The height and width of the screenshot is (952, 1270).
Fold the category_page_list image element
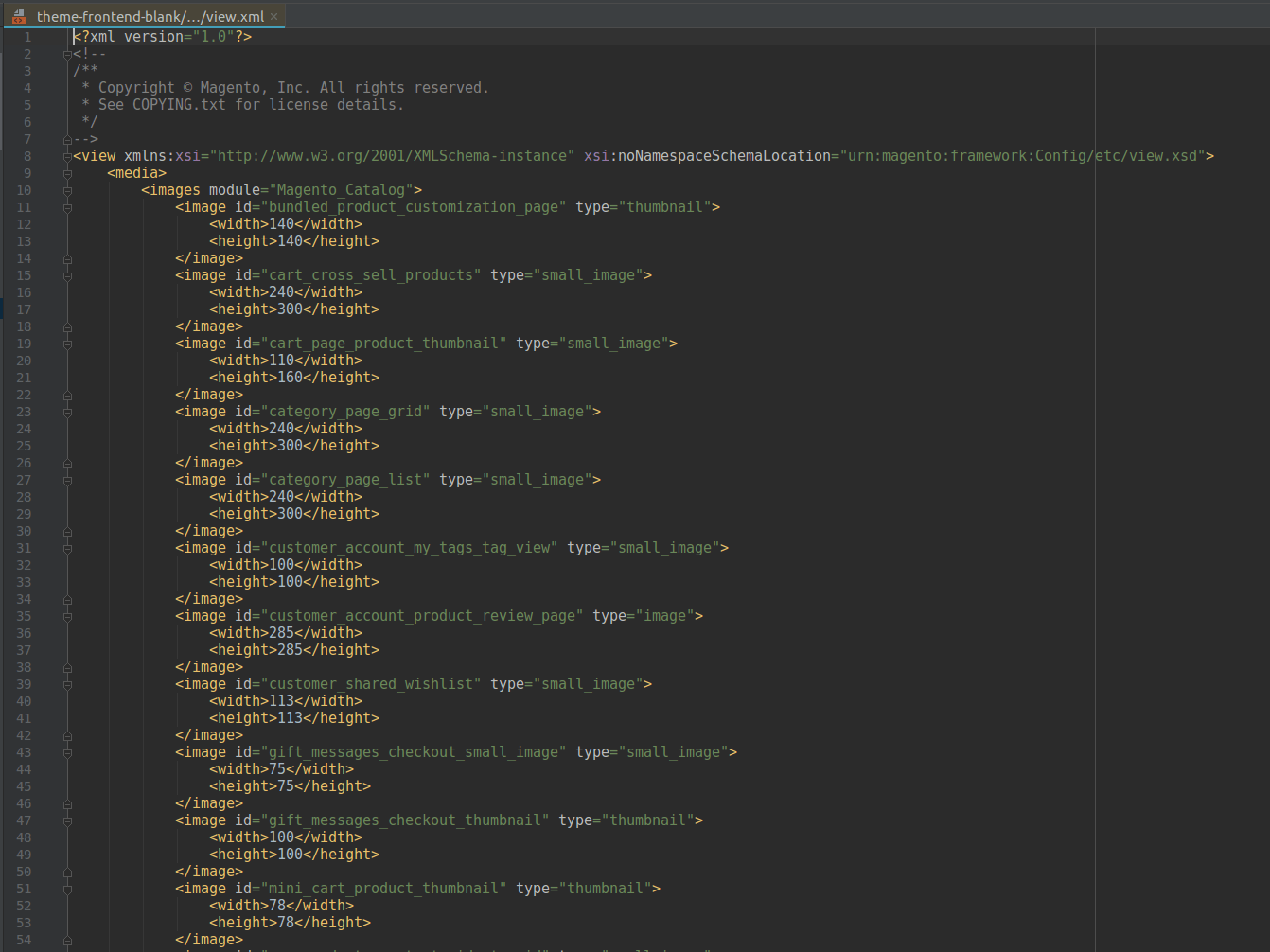tap(67, 480)
